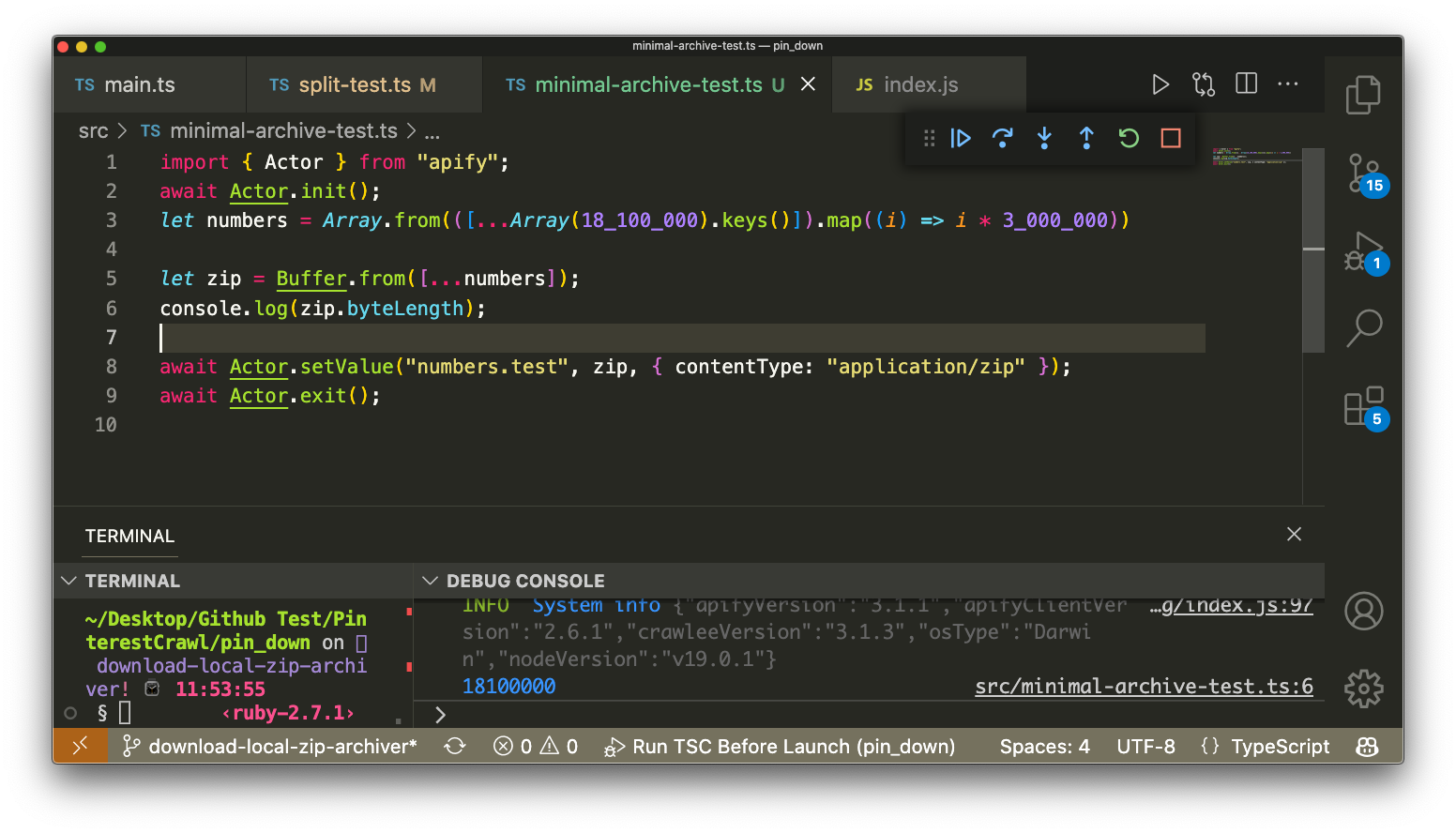Split the editor to the right
Viewport: 1456px width, 833px height.
(1246, 83)
